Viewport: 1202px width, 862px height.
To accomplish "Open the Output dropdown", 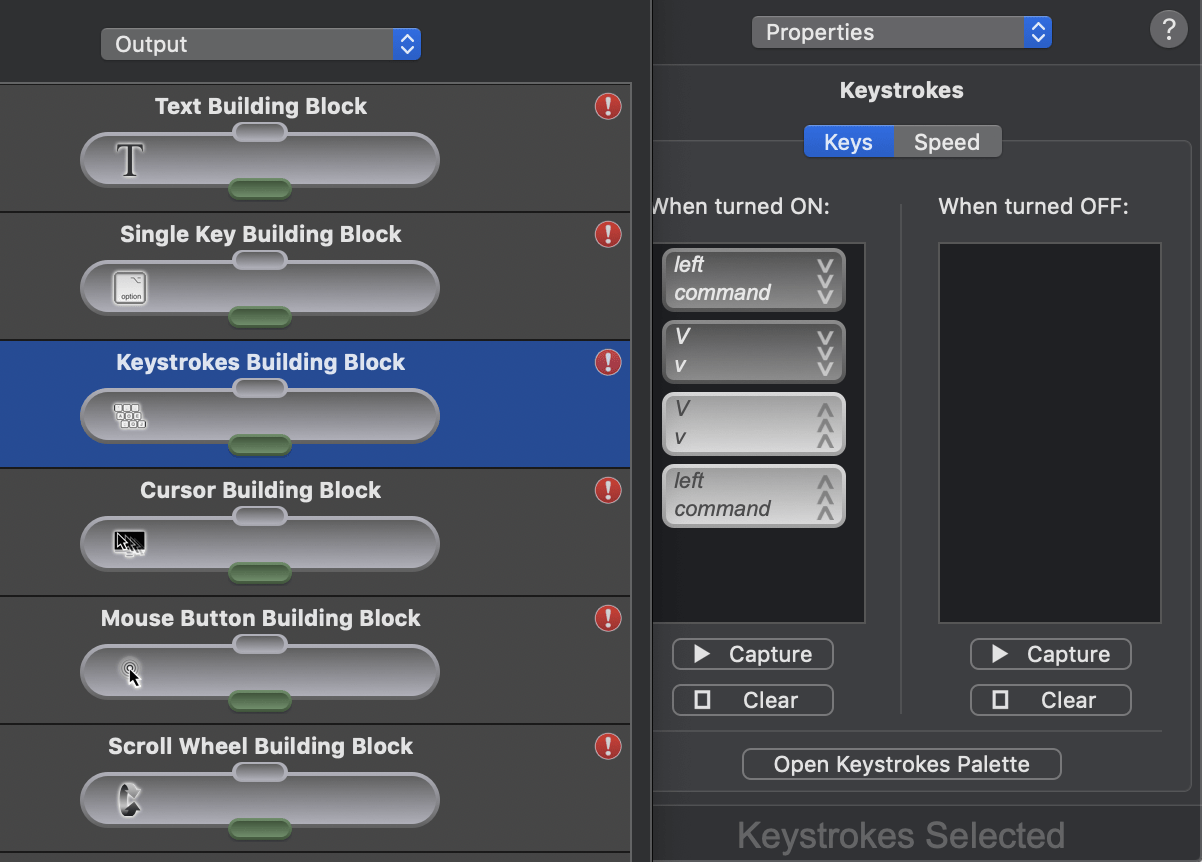I will click(260, 44).
